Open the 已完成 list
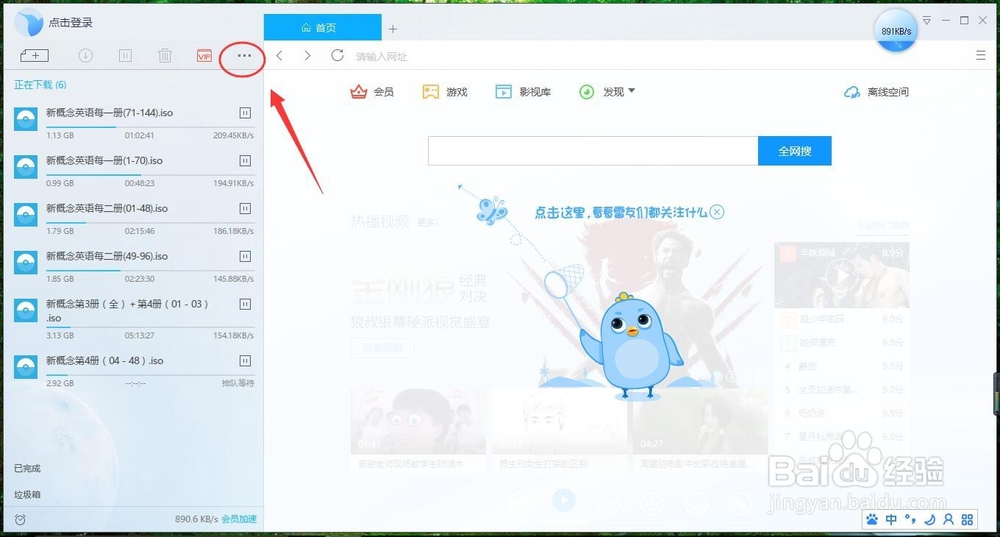Viewport: 1000px width, 537px height. [27, 468]
